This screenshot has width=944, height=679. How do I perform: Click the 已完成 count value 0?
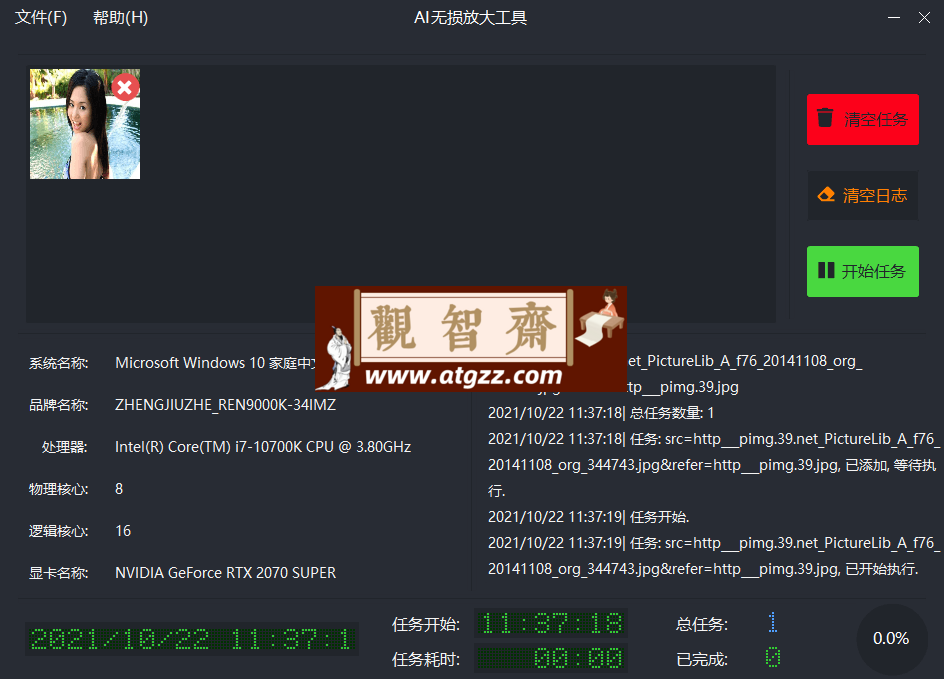(x=773, y=657)
